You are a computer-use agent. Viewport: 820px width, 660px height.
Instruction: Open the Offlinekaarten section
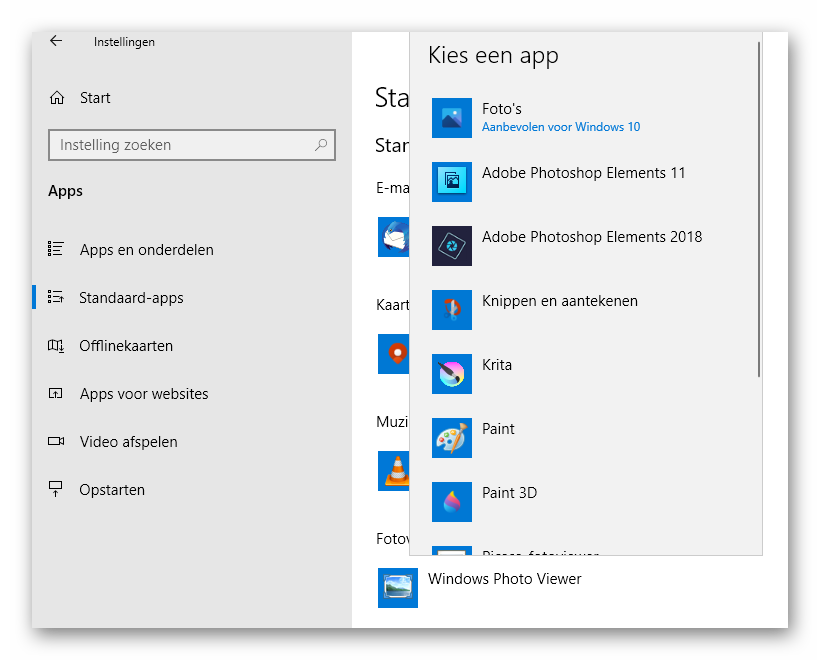(126, 346)
